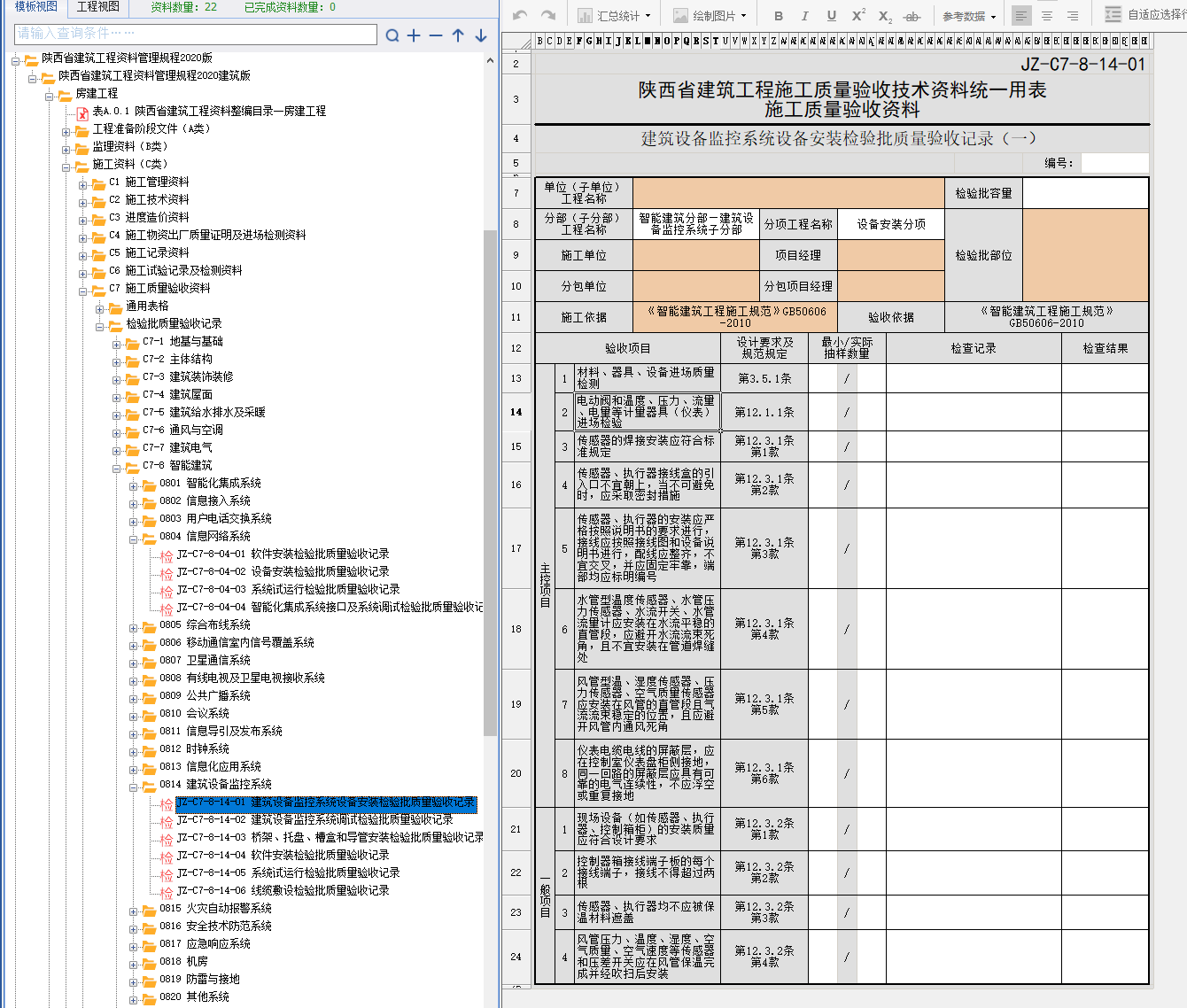Click the move up arrow icon
This screenshot has height=1008, width=1187.
(458, 35)
